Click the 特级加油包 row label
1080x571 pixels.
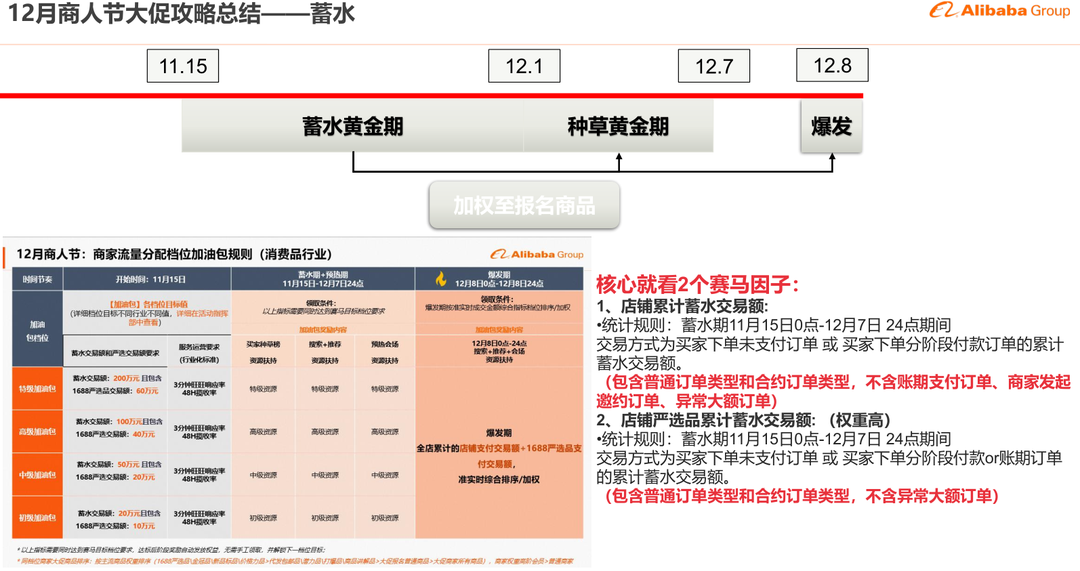pos(37,389)
